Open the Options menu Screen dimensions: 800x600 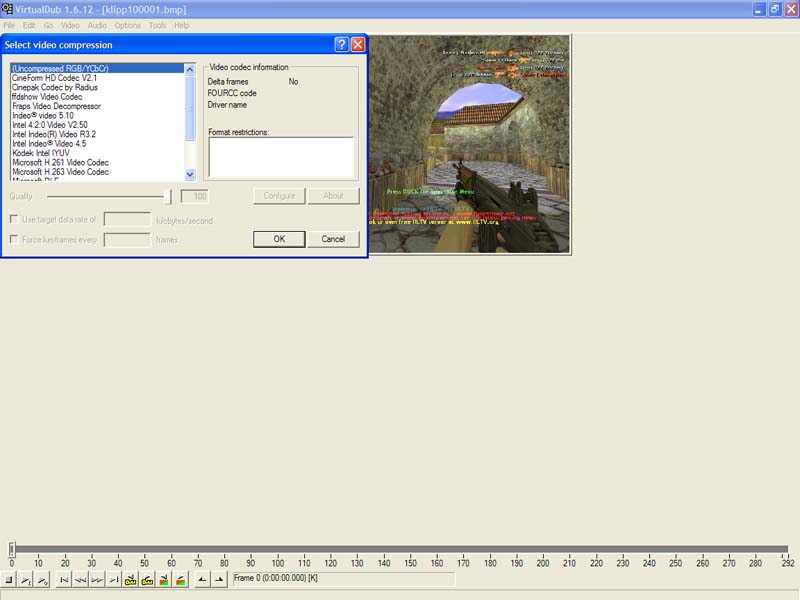128,25
